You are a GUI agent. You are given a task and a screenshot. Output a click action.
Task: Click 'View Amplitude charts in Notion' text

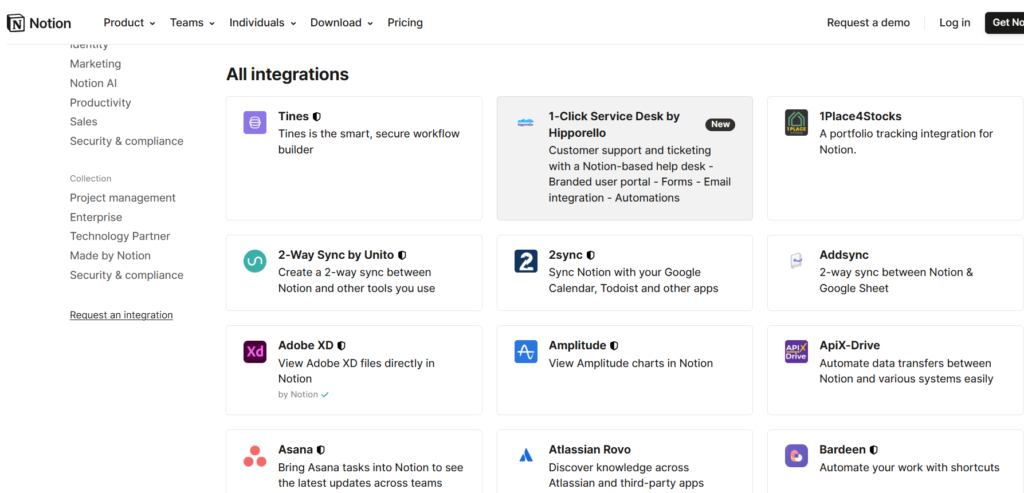click(x=631, y=363)
